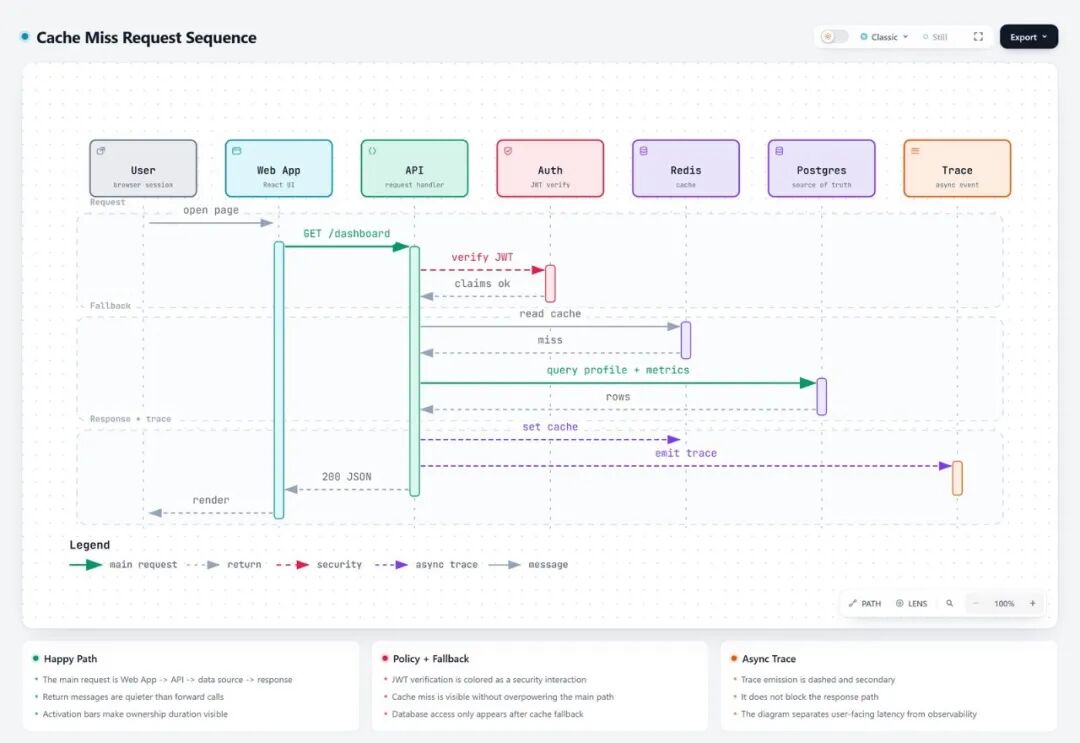Zoom in with the plus button
This screenshot has height=743, width=1080.
coord(1032,603)
